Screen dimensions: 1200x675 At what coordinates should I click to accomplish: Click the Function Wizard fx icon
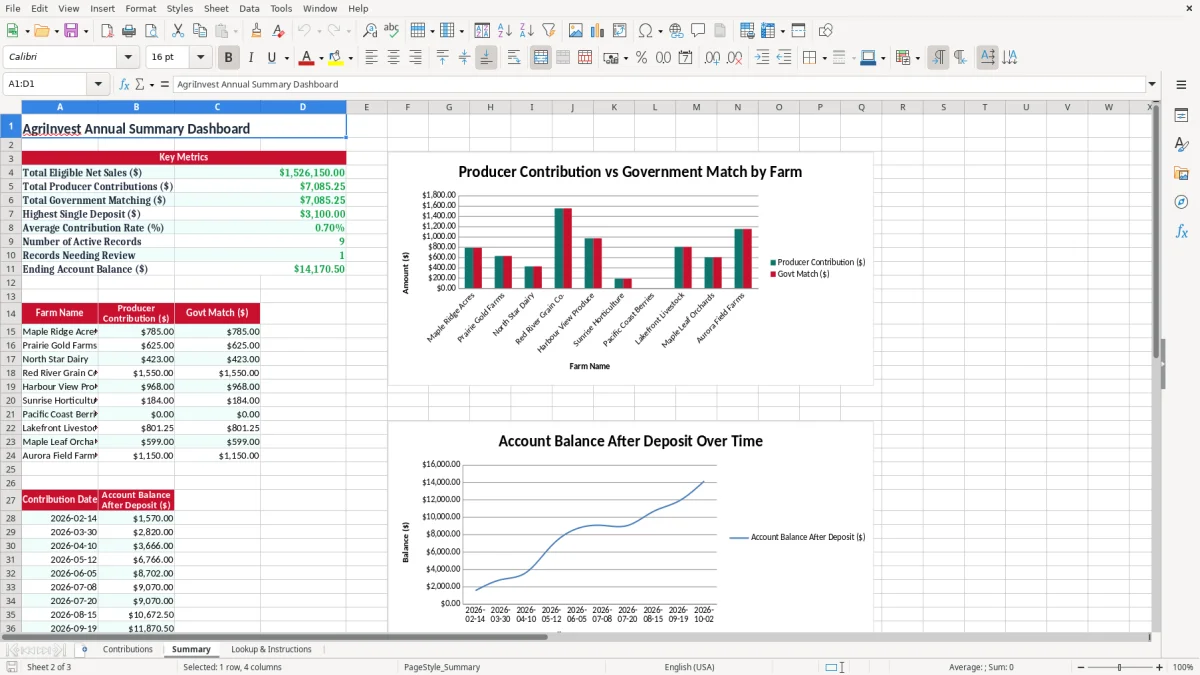pos(125,84)
